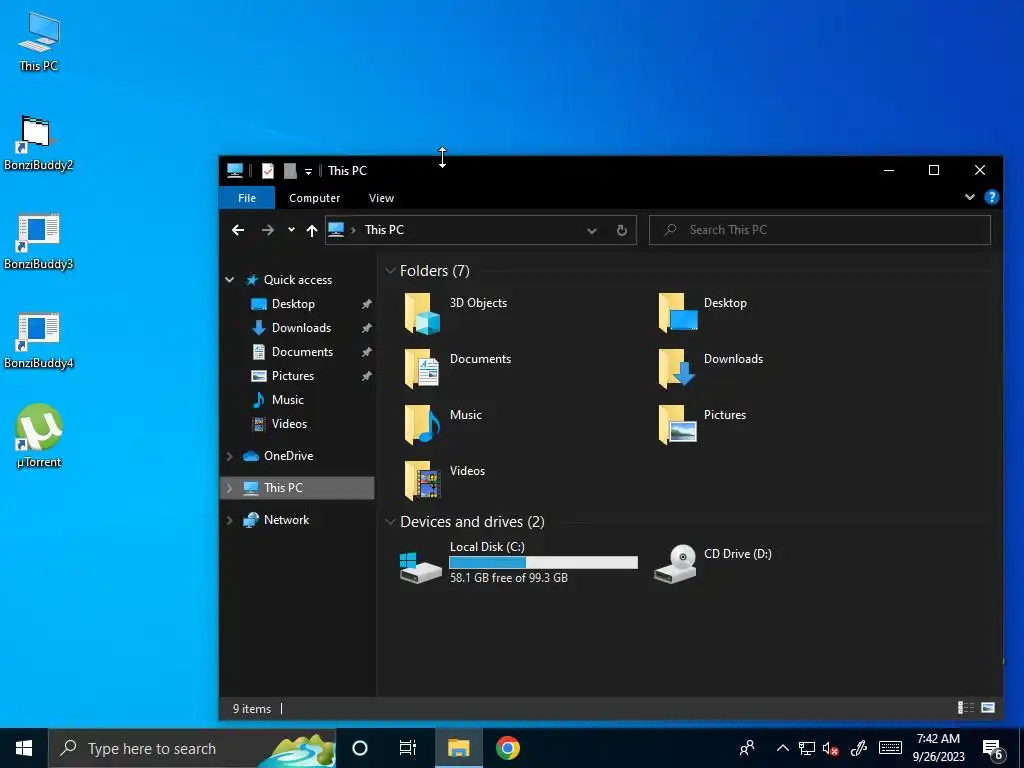Select BonziBuddy2 desktop shortcut
Screen dimensions: 1024x768
click(39, 144)
